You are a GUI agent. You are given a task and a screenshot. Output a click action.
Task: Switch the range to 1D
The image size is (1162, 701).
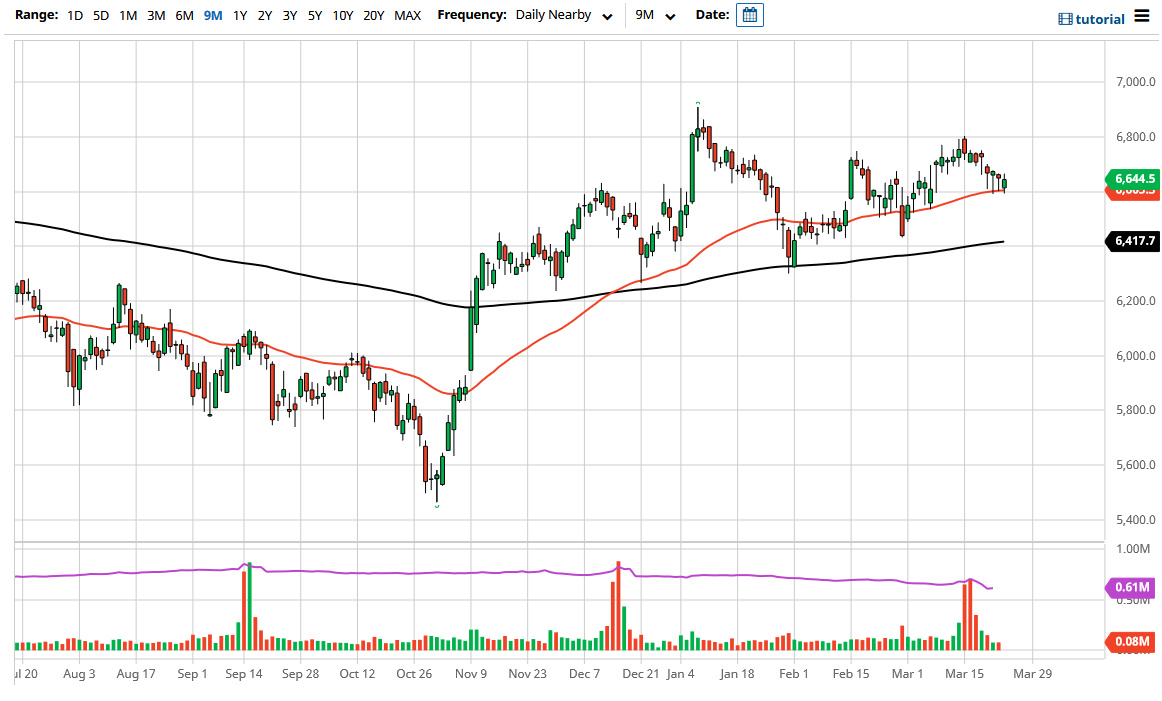pos(74,15)
